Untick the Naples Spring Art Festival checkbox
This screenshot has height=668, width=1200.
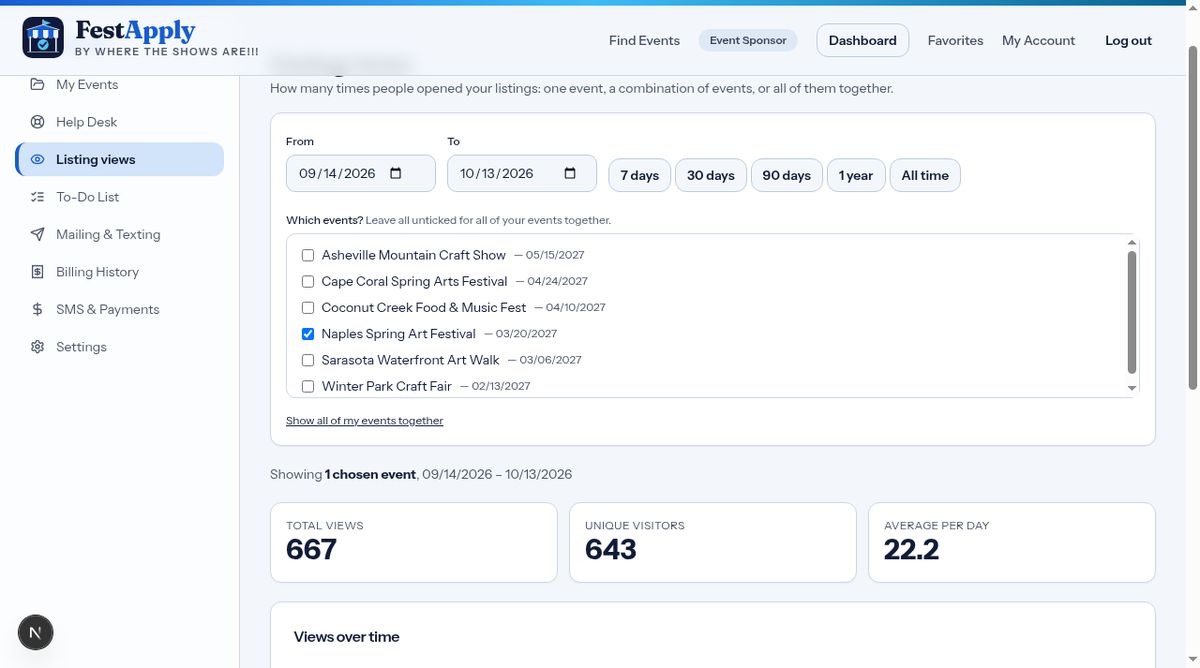[308, 334]
